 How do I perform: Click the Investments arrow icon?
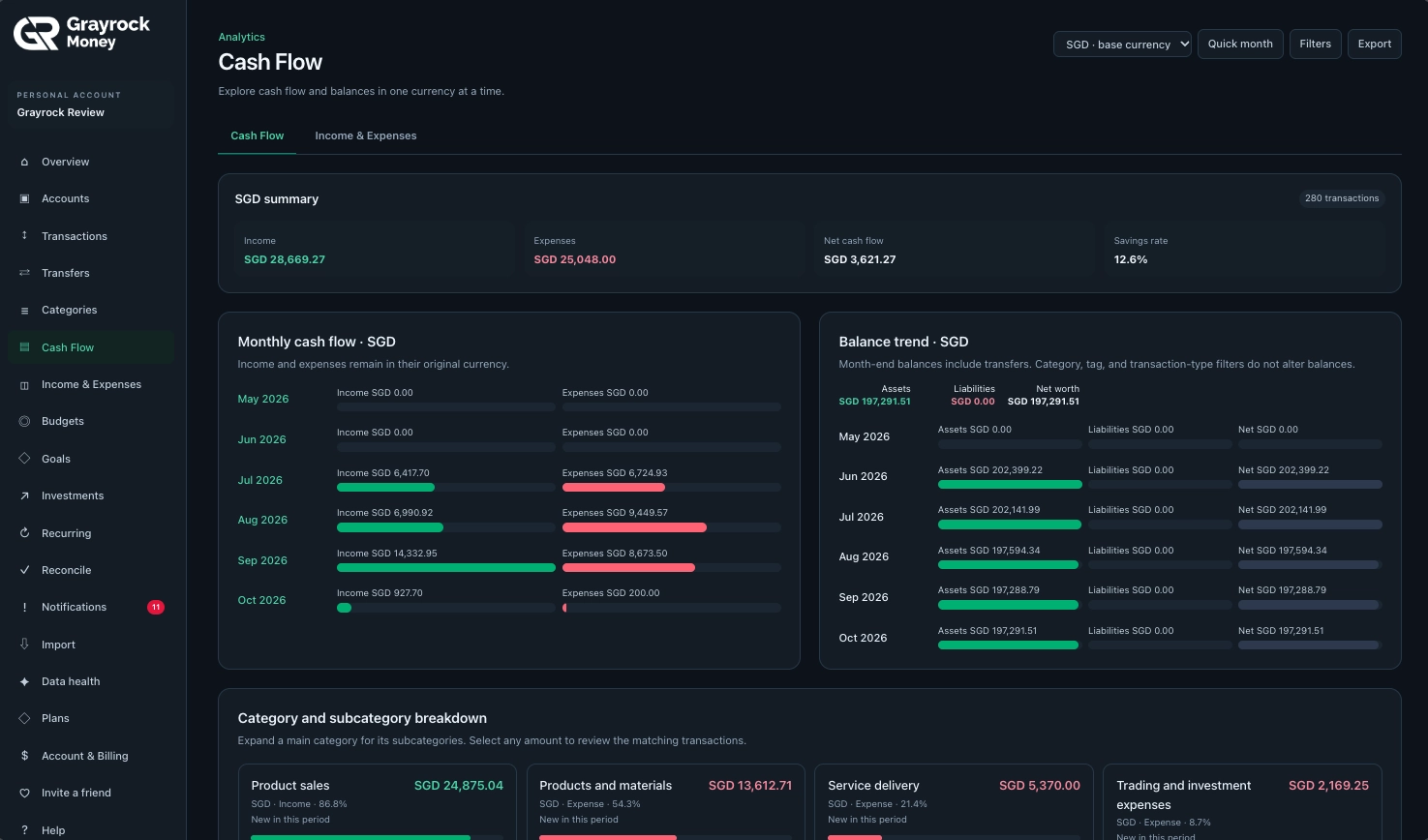pyautogui.click(x=24, y=495)
